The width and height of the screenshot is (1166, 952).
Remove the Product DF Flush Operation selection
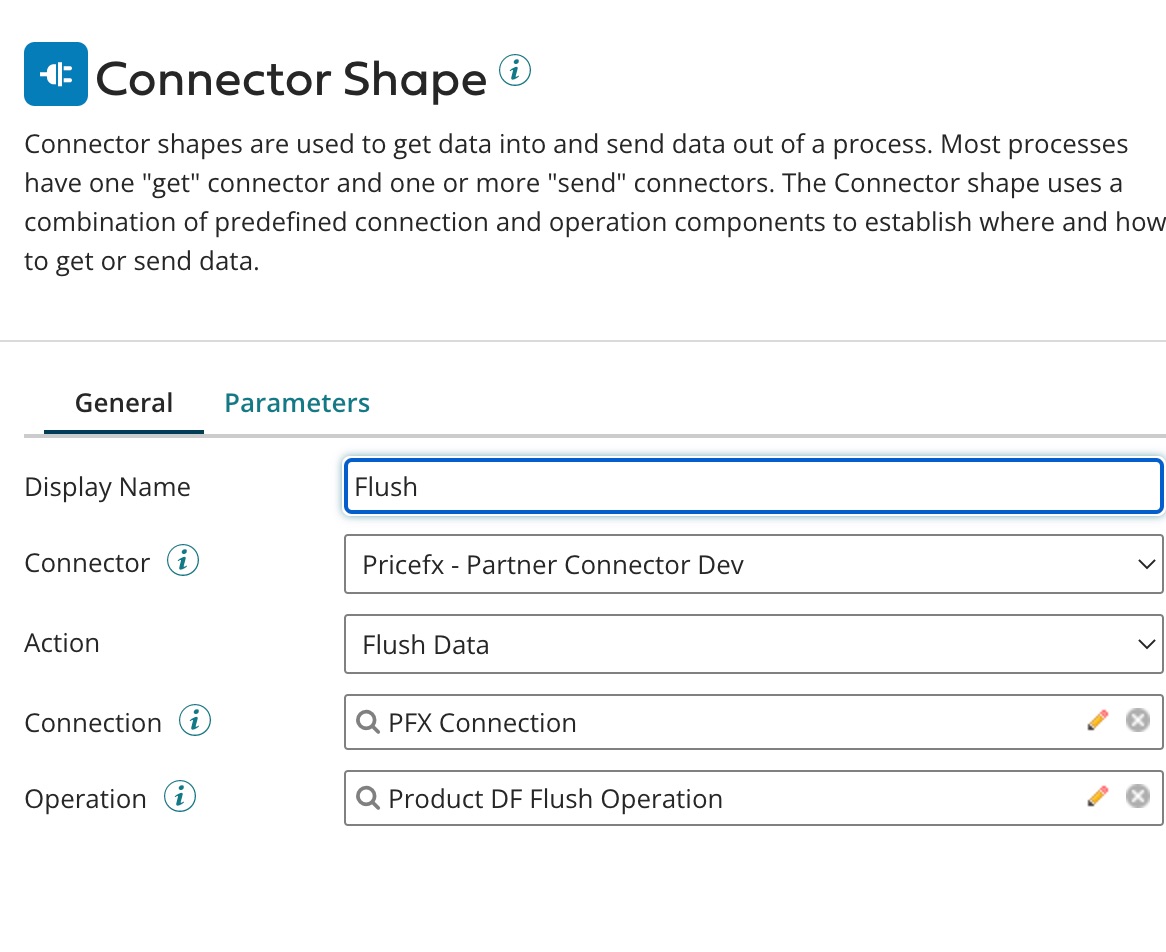click(x=1137, y=797)
